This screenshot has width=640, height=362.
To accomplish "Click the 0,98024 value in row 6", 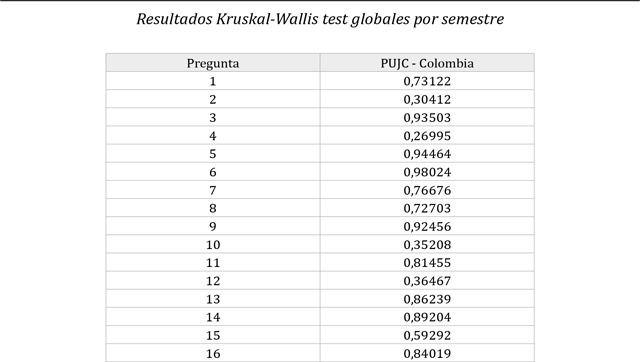I will [427, 172].
